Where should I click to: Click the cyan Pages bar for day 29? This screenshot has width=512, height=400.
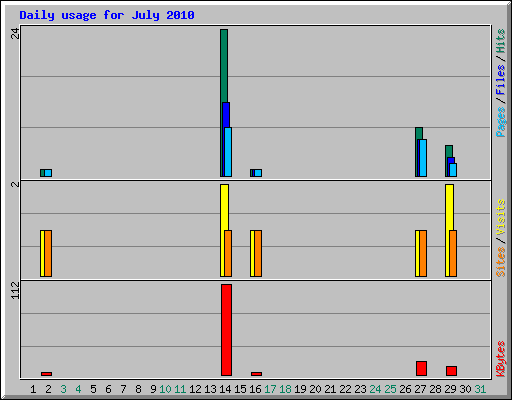click(453, 170)
